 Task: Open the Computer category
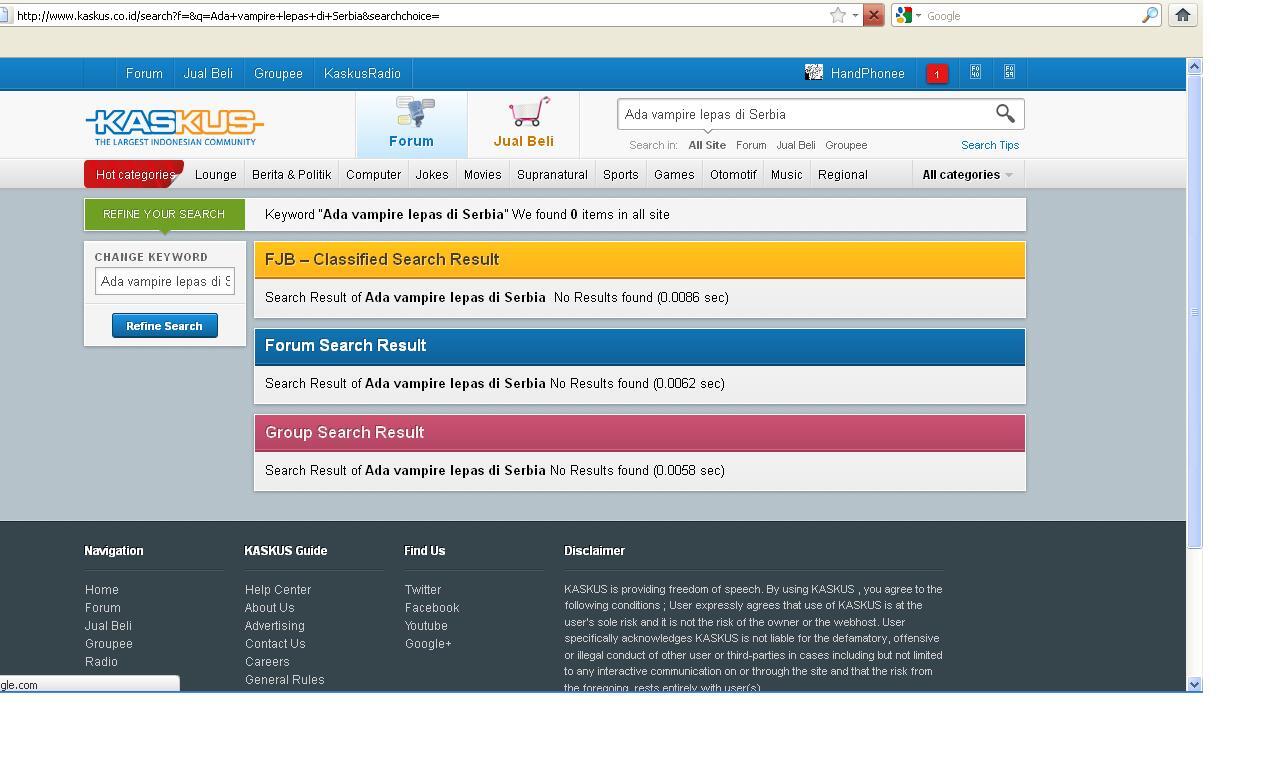click(373, 174)
